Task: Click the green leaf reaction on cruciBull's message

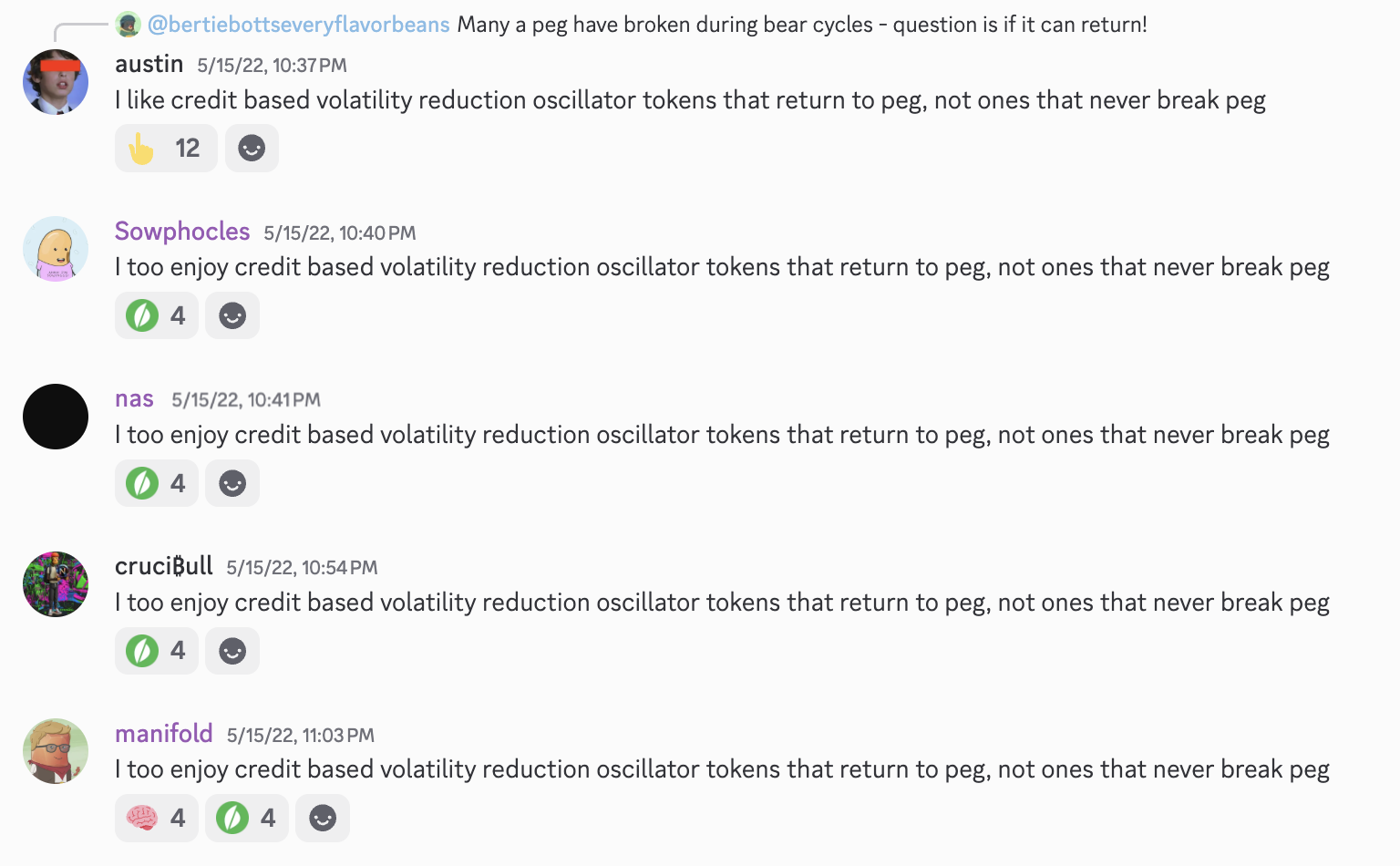Action: (156, 651)
